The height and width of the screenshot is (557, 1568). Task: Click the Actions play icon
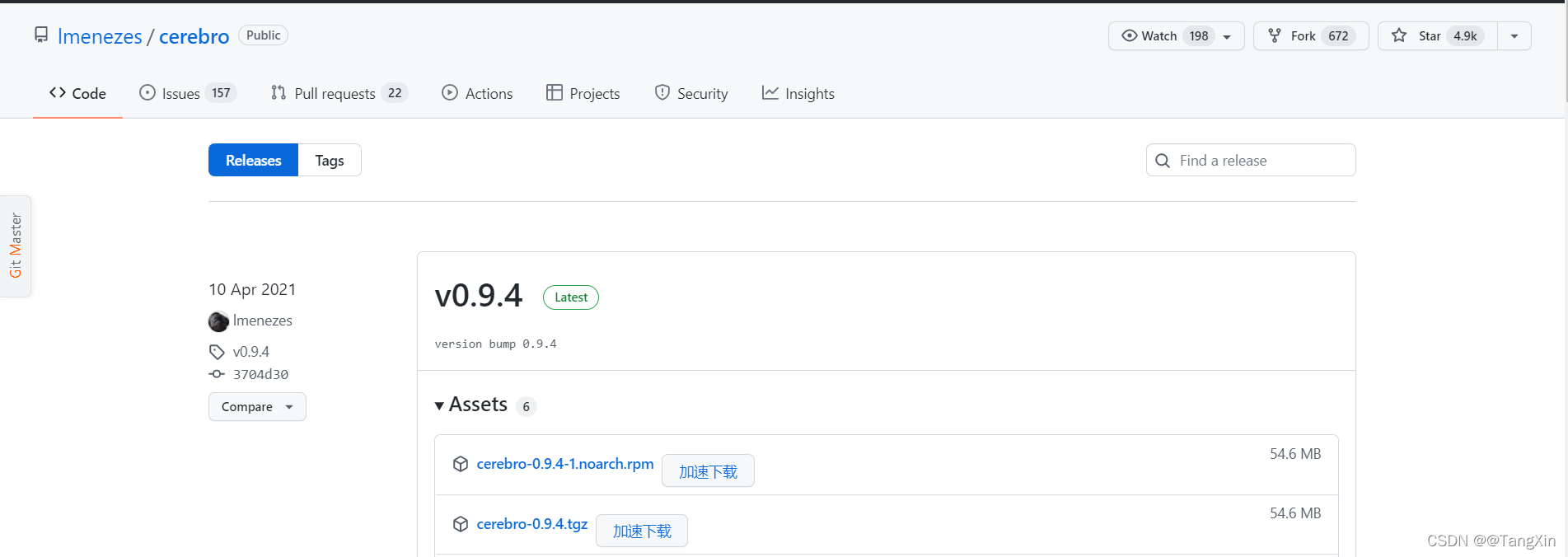(450, 92)
